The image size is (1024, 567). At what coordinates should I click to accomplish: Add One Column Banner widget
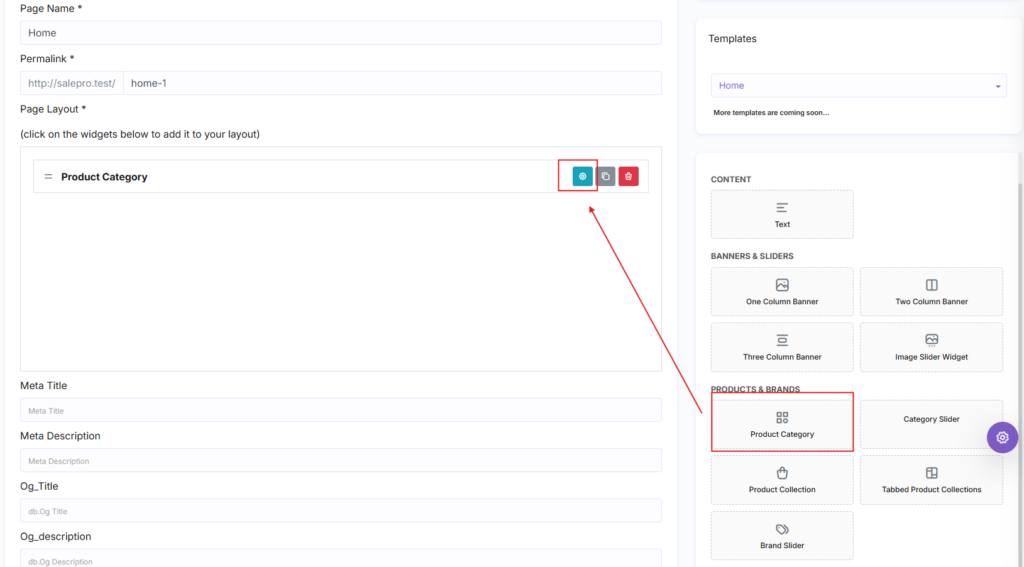coord(782,291)
